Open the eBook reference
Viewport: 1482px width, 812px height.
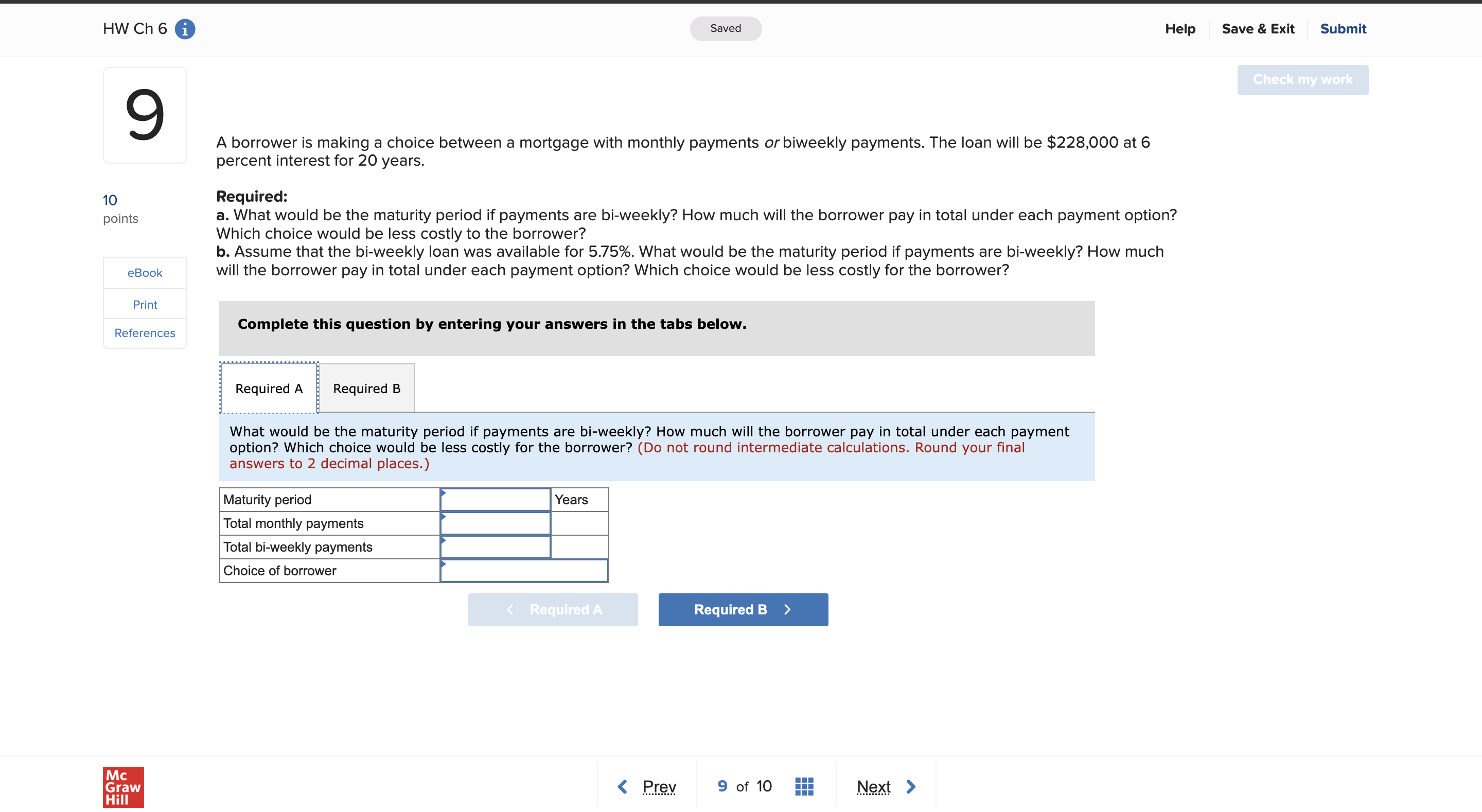145,273
